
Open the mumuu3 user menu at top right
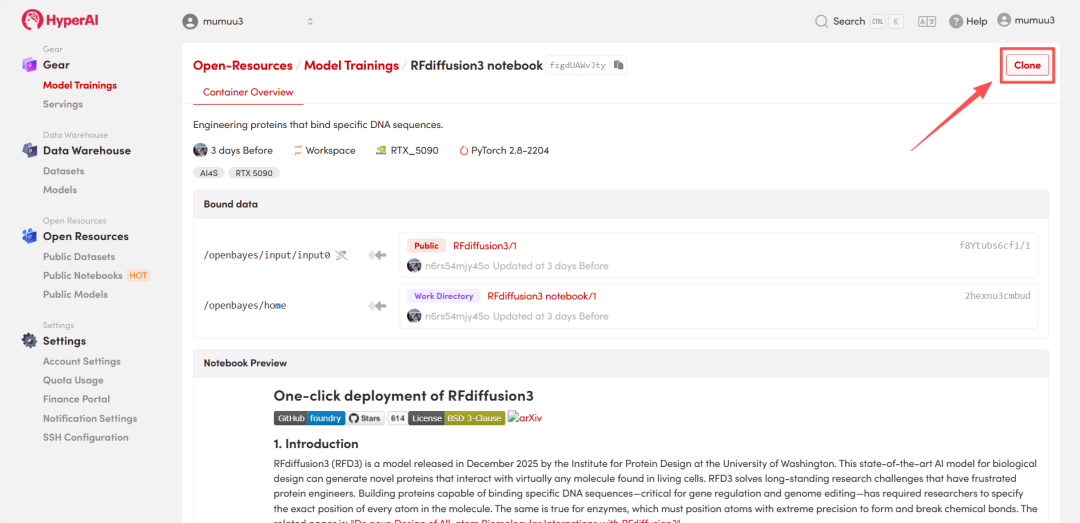coord(1025,21)
